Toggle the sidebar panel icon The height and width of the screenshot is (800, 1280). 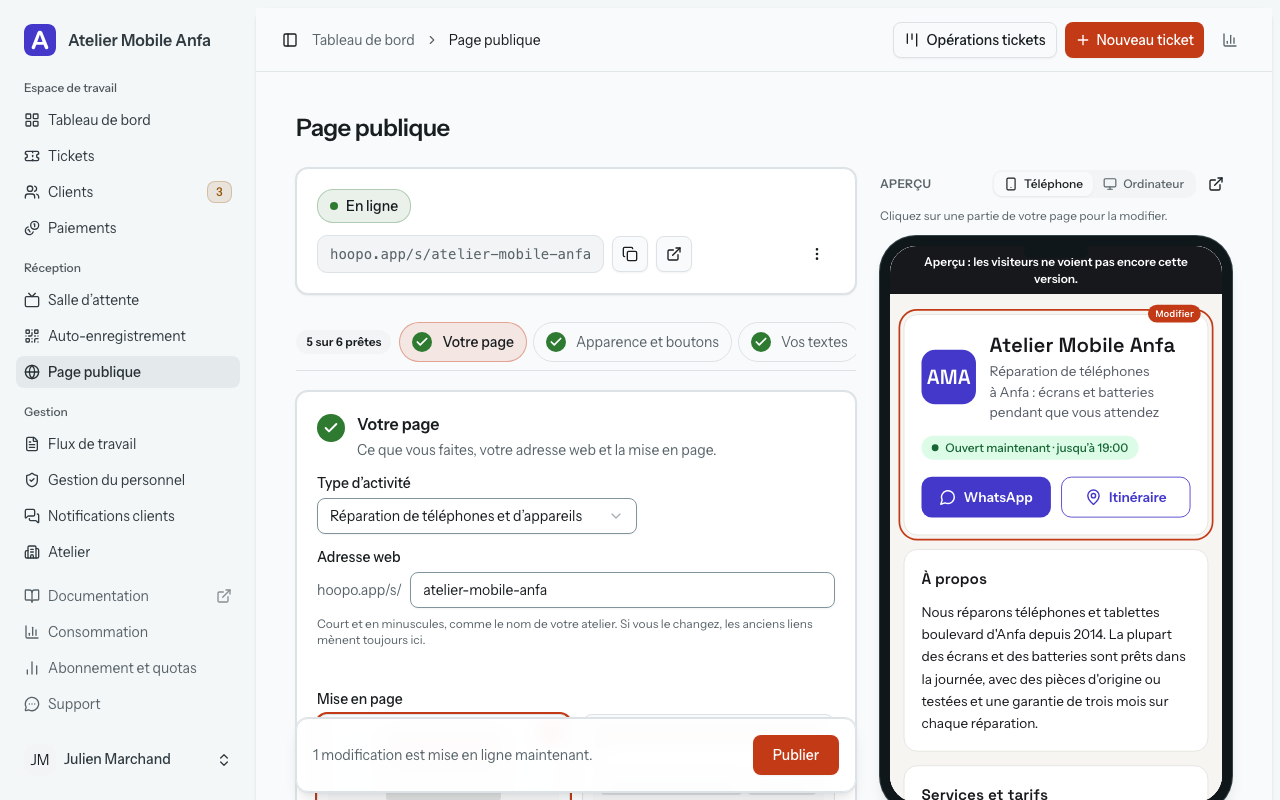coord(290,40)
